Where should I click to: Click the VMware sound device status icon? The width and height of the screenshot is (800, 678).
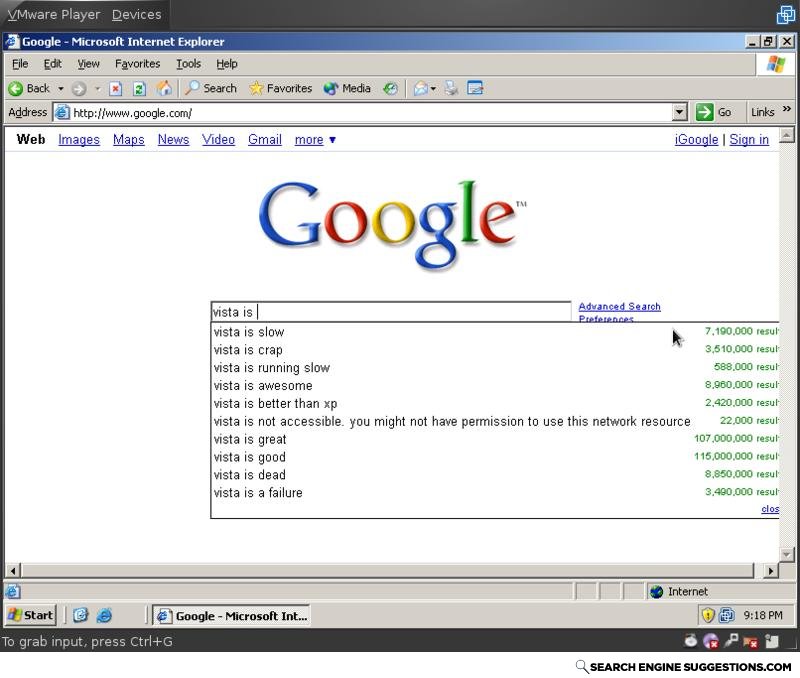(x=751, y=641)
